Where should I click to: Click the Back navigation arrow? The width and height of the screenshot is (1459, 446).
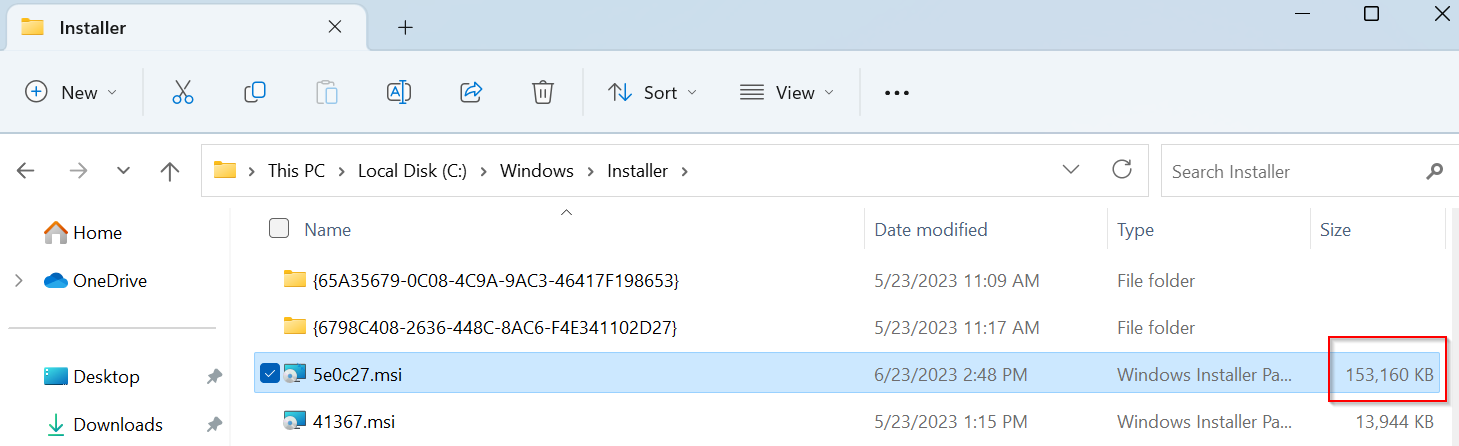[26, 171]
